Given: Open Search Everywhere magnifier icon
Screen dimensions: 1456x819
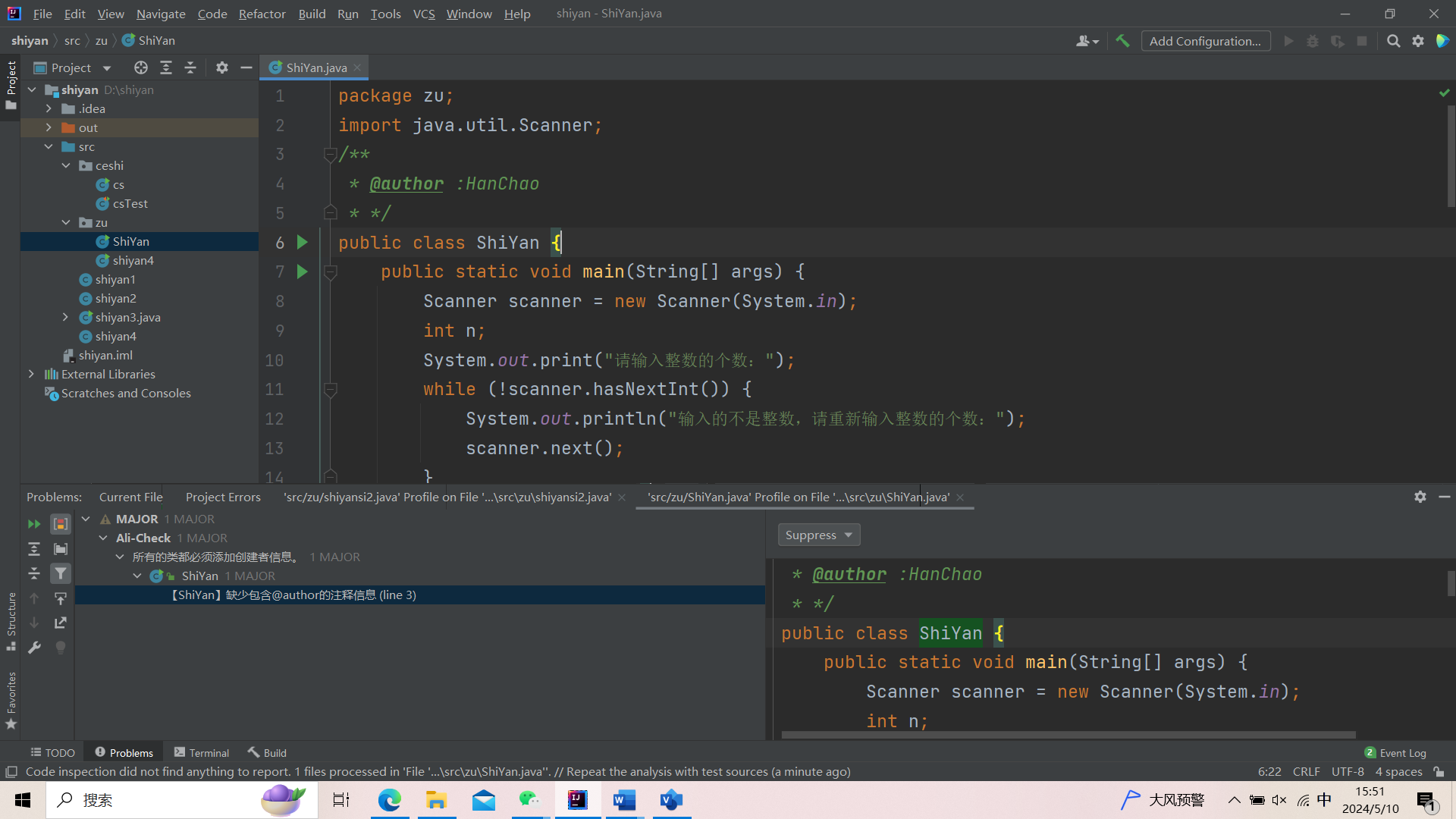Looking at the screenshot, I should point(1393,41).
